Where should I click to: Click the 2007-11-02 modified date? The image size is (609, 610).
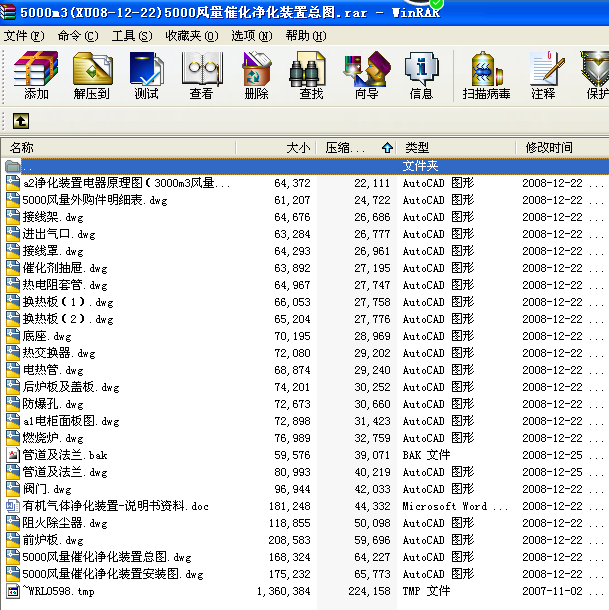(553, 591)
